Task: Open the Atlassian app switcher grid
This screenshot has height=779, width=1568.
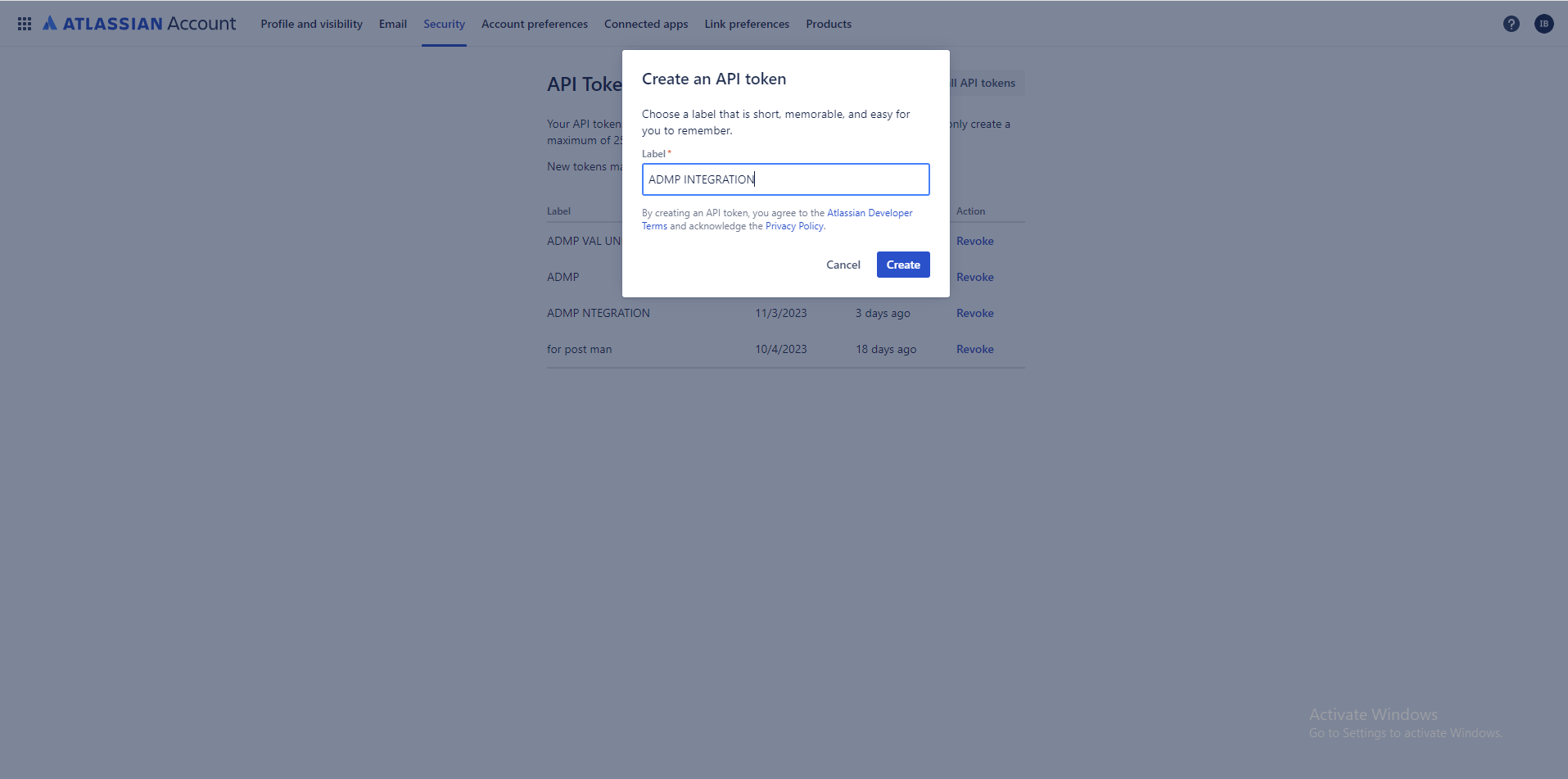Action: pos(24,23)
